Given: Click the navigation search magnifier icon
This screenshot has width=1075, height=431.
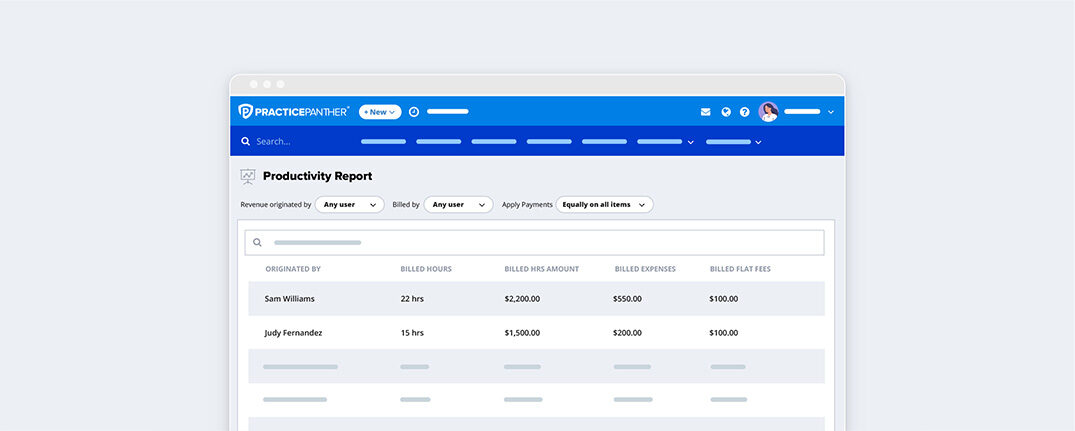Looking at the screenshot, I should coord(245,141).
